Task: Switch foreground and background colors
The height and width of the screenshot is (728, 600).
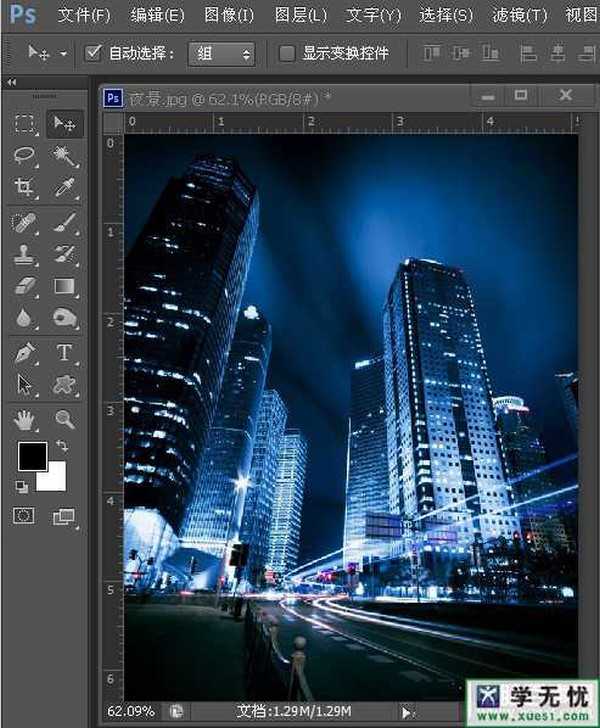Action: point(62,444)
